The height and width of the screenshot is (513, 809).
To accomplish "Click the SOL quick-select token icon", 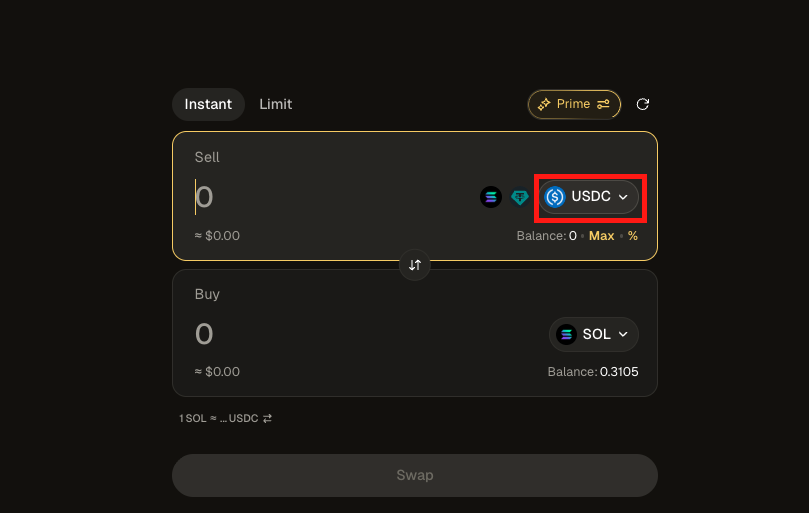I will click(x=490, y=197).
